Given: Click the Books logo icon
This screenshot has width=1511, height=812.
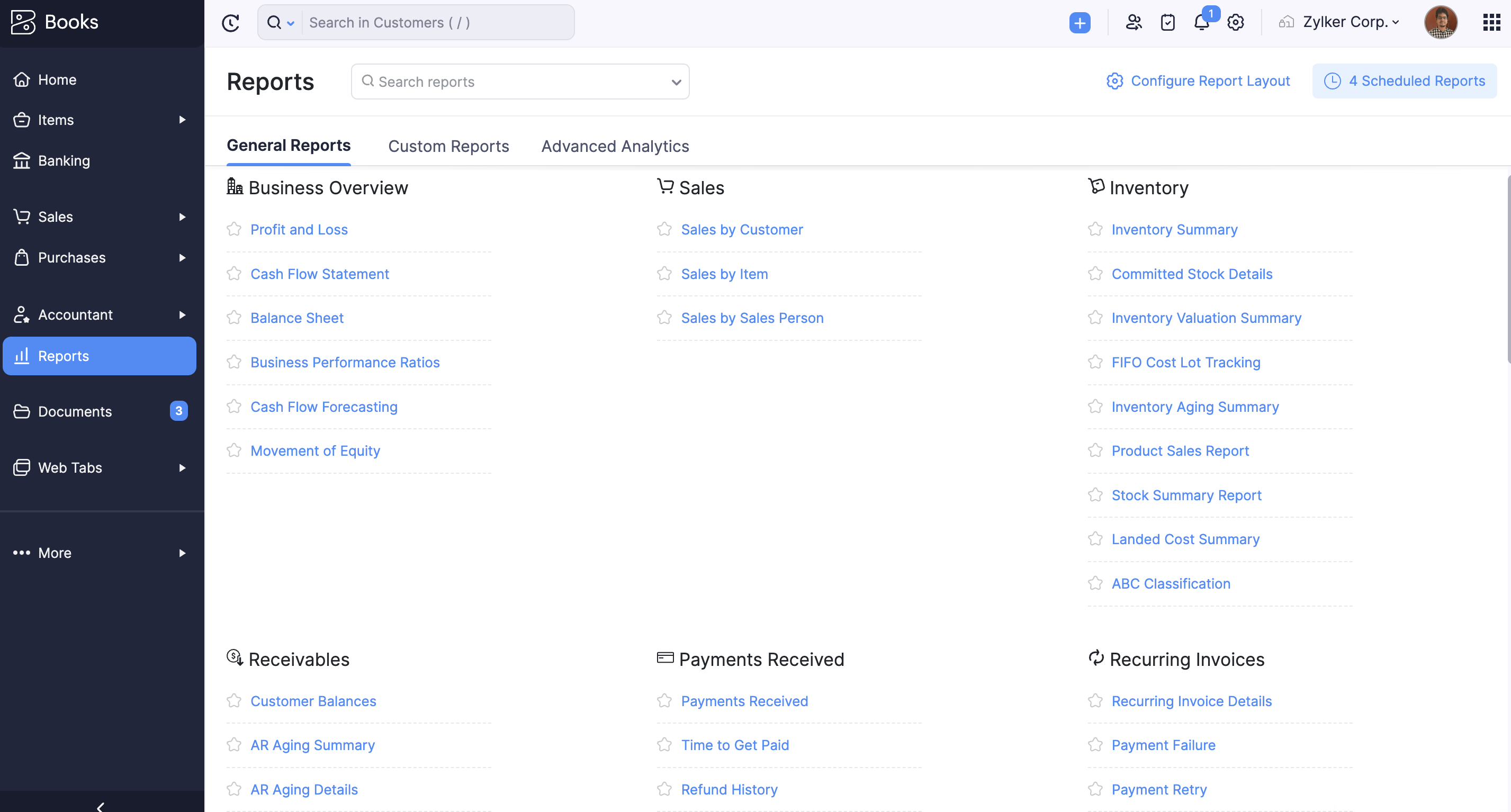Looking at the screenshot, I should [x=23, y=22].
